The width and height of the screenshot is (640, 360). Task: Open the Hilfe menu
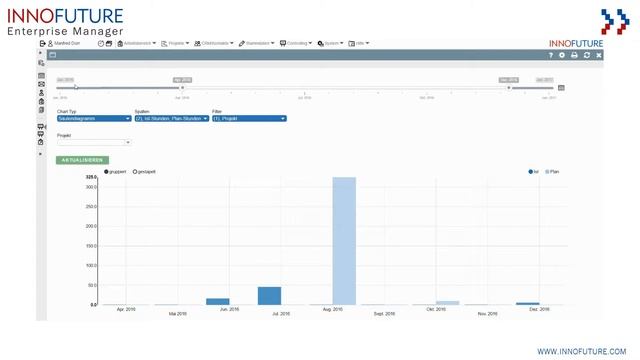[359, 43]
